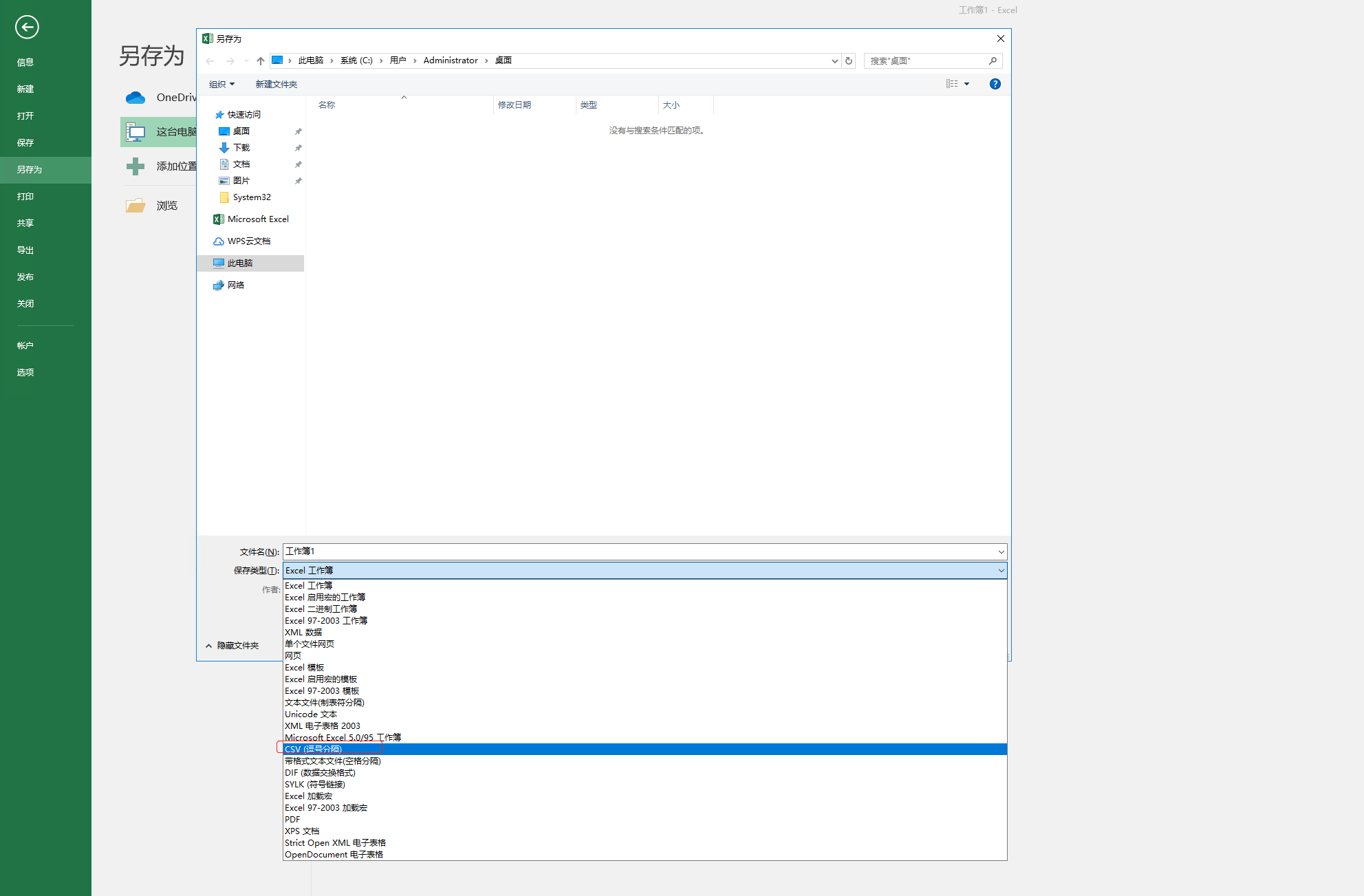Viewport: 1364px width, 896px height.
Task: Click the dialog's forward navigation arrow
Action: 230,61
